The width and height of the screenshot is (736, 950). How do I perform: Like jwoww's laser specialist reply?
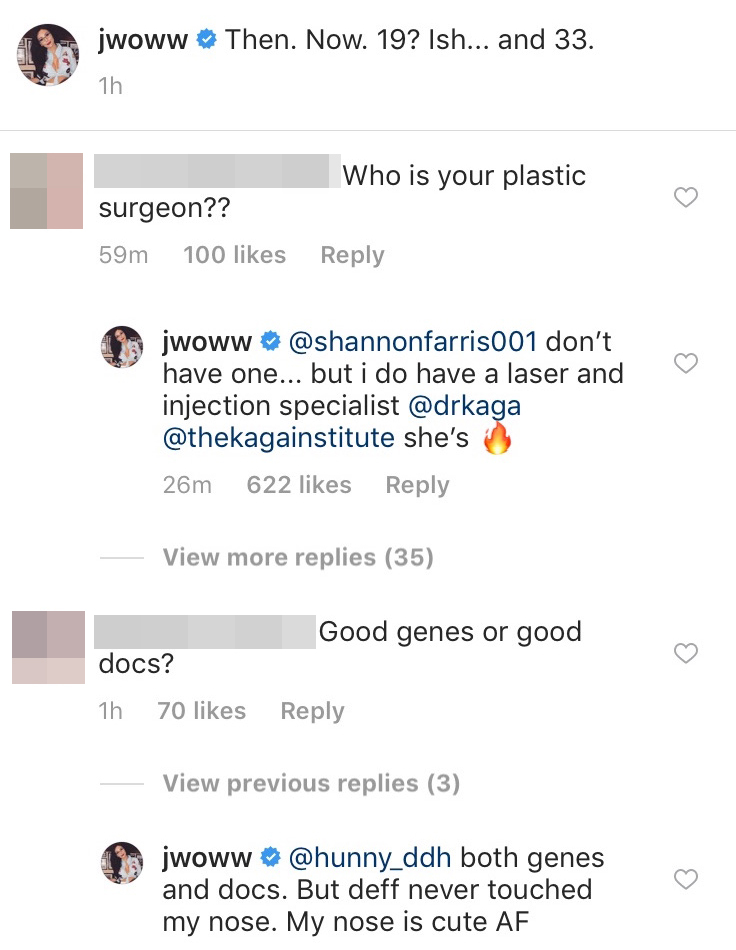[x=686, y=364]
